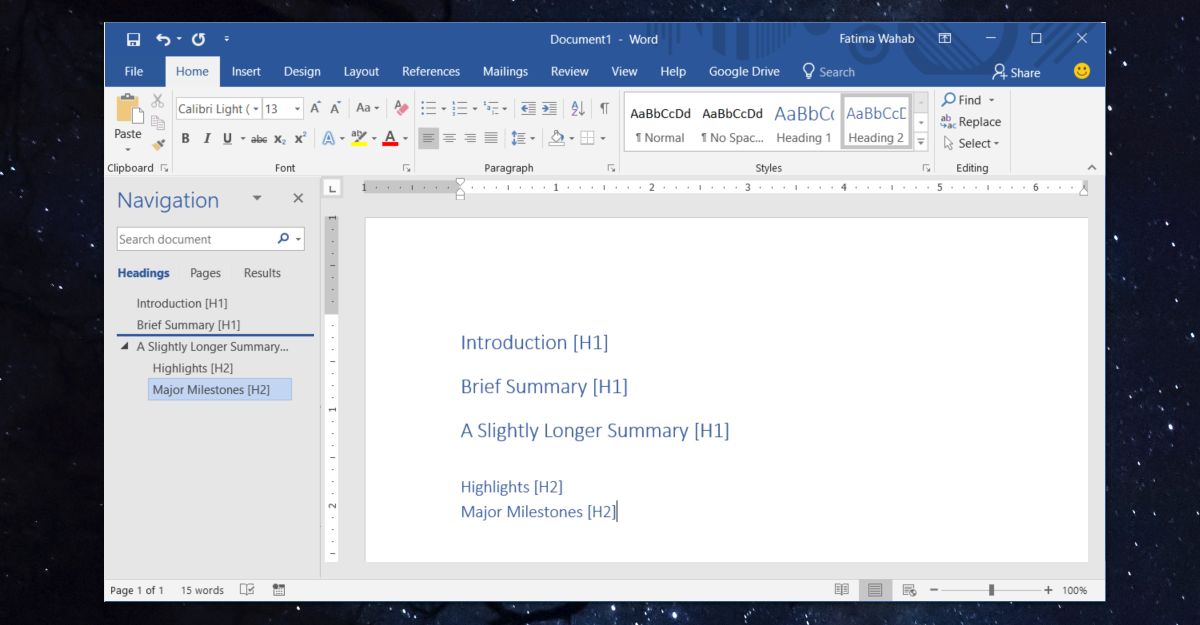
Task: Click the Format Painter brush icon
Action: [158, 145]
